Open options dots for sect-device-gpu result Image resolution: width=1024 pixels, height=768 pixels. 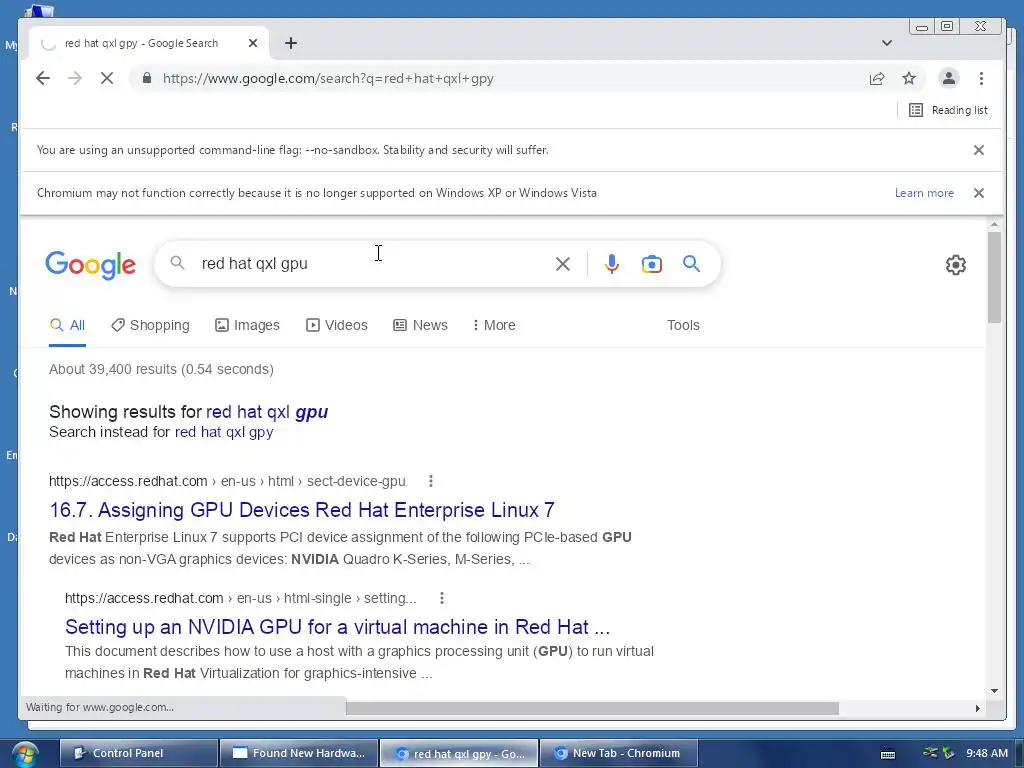[430, 481]
